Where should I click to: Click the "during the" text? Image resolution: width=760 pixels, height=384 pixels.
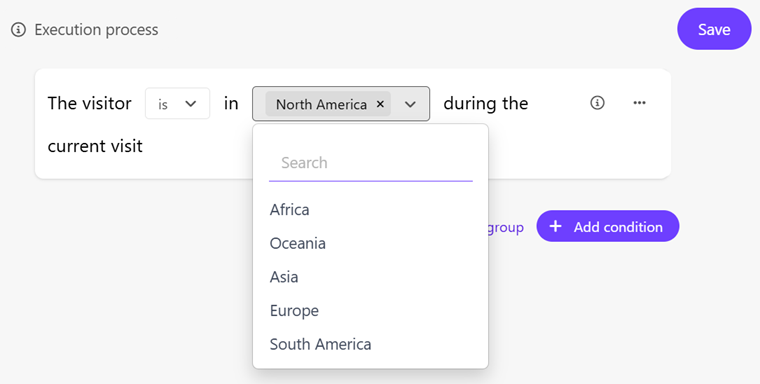click(x=486, y=103)
